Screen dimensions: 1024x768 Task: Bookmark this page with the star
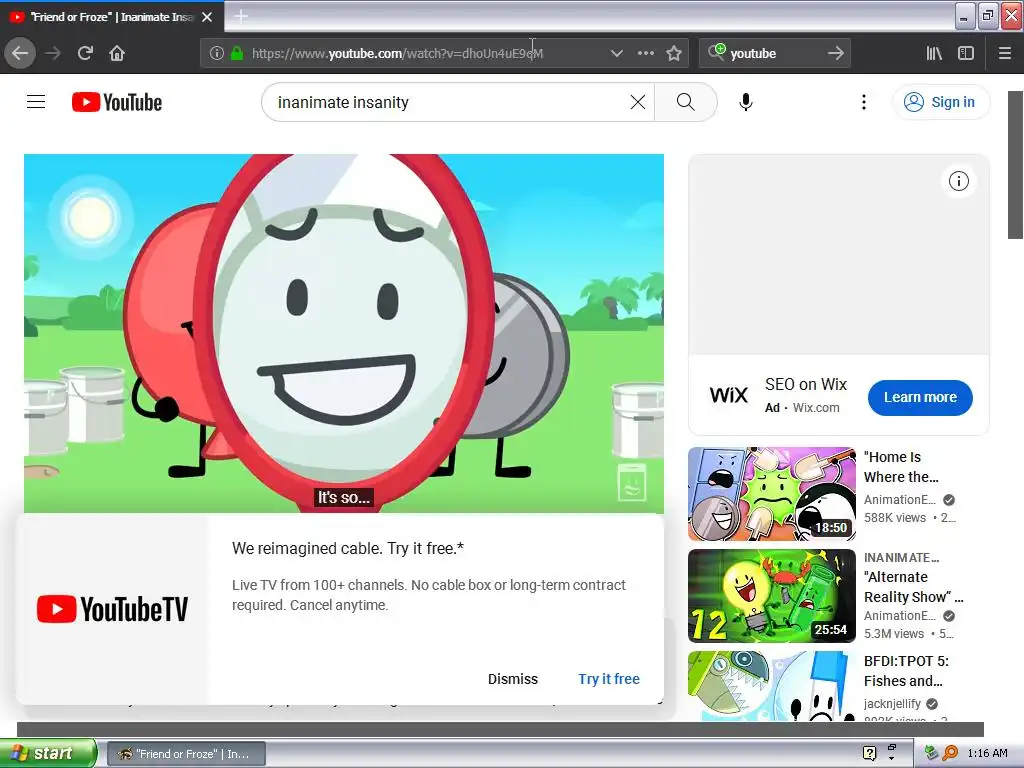(674, 54)
